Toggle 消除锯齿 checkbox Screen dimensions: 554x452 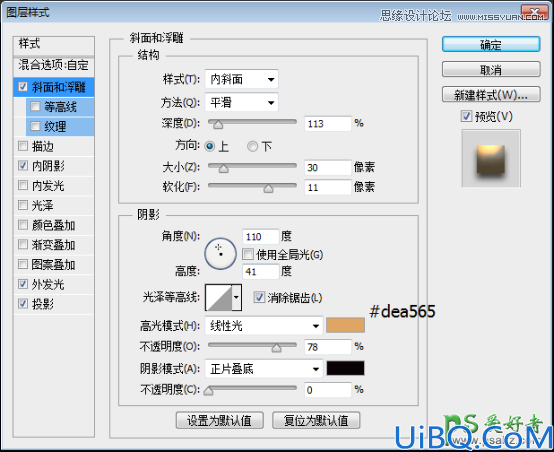point(259,297)
